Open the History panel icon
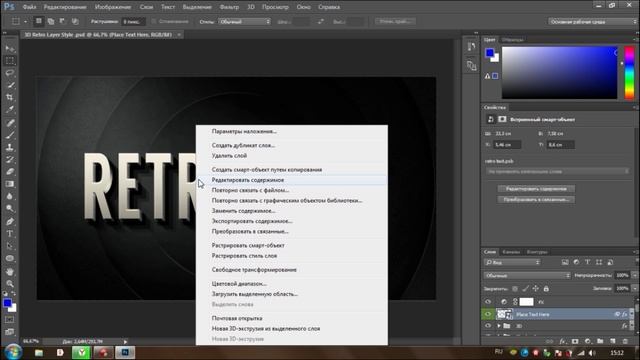This screenshot has width=640, height=360. coord(471,47)
